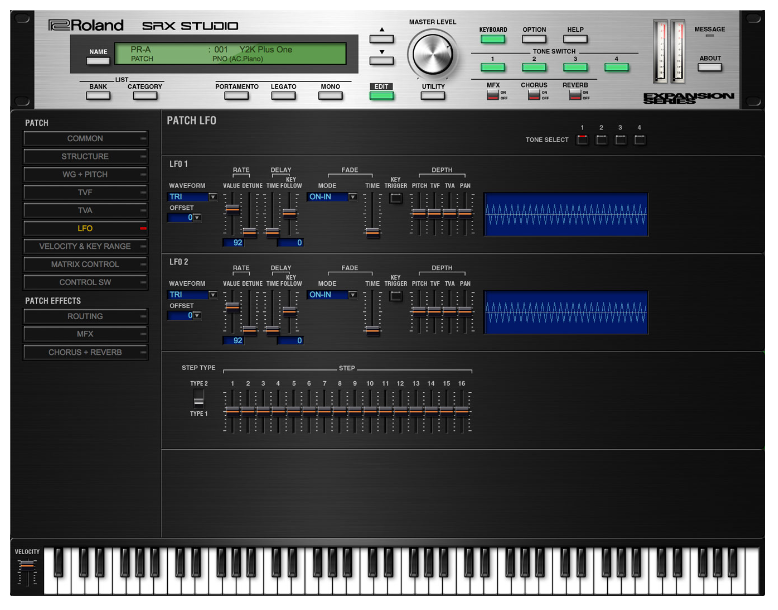The width and height of the screenshot is (778, 610).
Task: Click the NAME button beside the display
Action: [98, 61]
